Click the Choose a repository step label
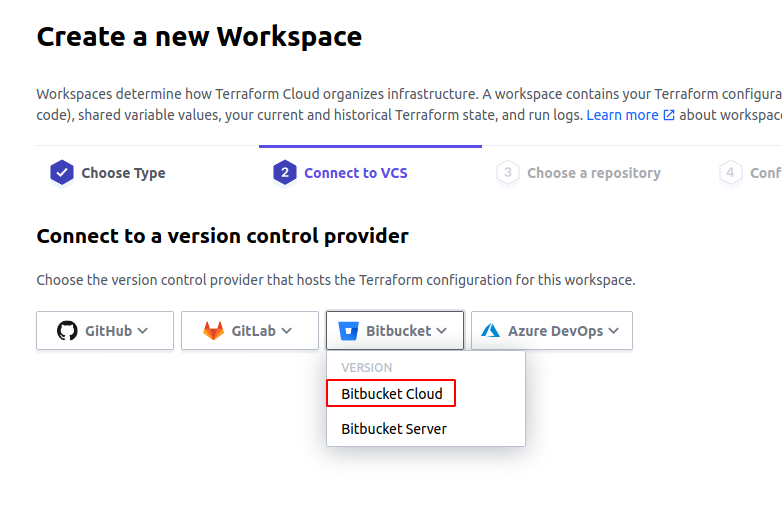This screenshot has height=521, width=782. [594, 173]
